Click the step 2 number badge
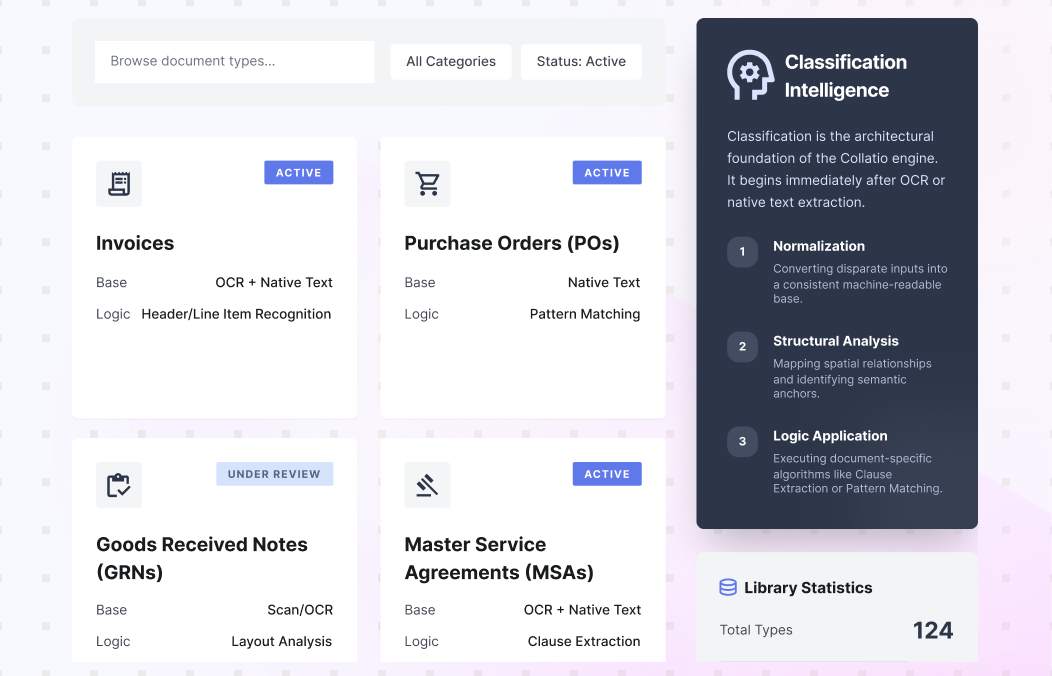1052x676 pixels. (x=742, y=347)
